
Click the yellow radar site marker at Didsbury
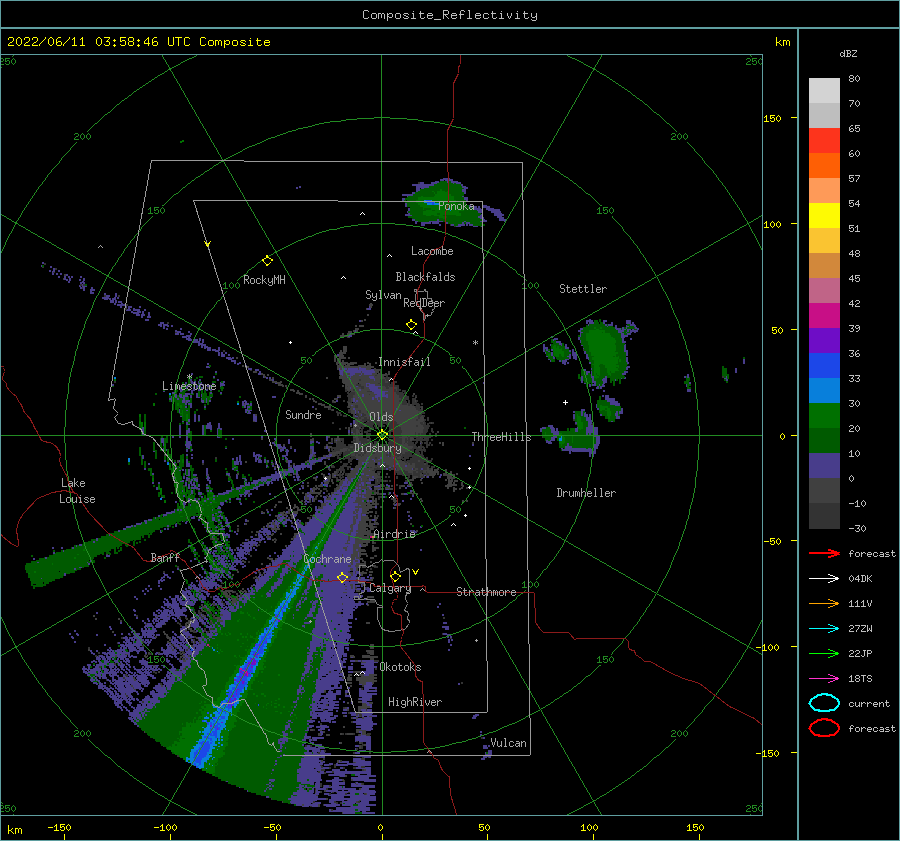pyautogui.click(x=382, y=435)
